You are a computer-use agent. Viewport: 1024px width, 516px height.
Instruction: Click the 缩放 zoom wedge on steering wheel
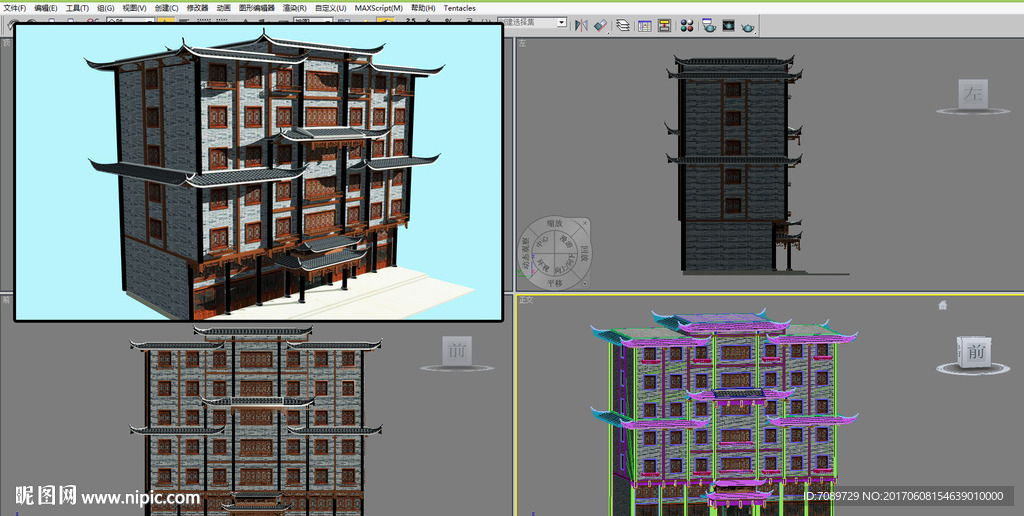(553, 223)
